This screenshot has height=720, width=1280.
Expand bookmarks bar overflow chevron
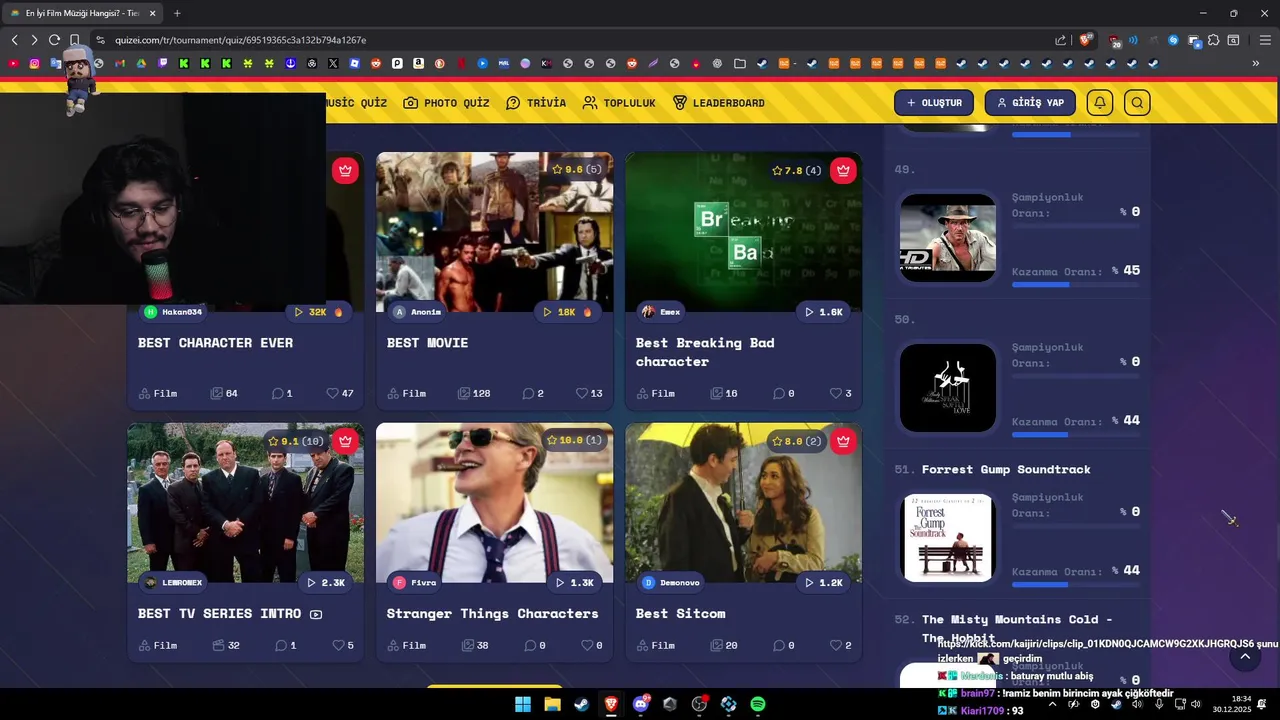point(1256,64)
